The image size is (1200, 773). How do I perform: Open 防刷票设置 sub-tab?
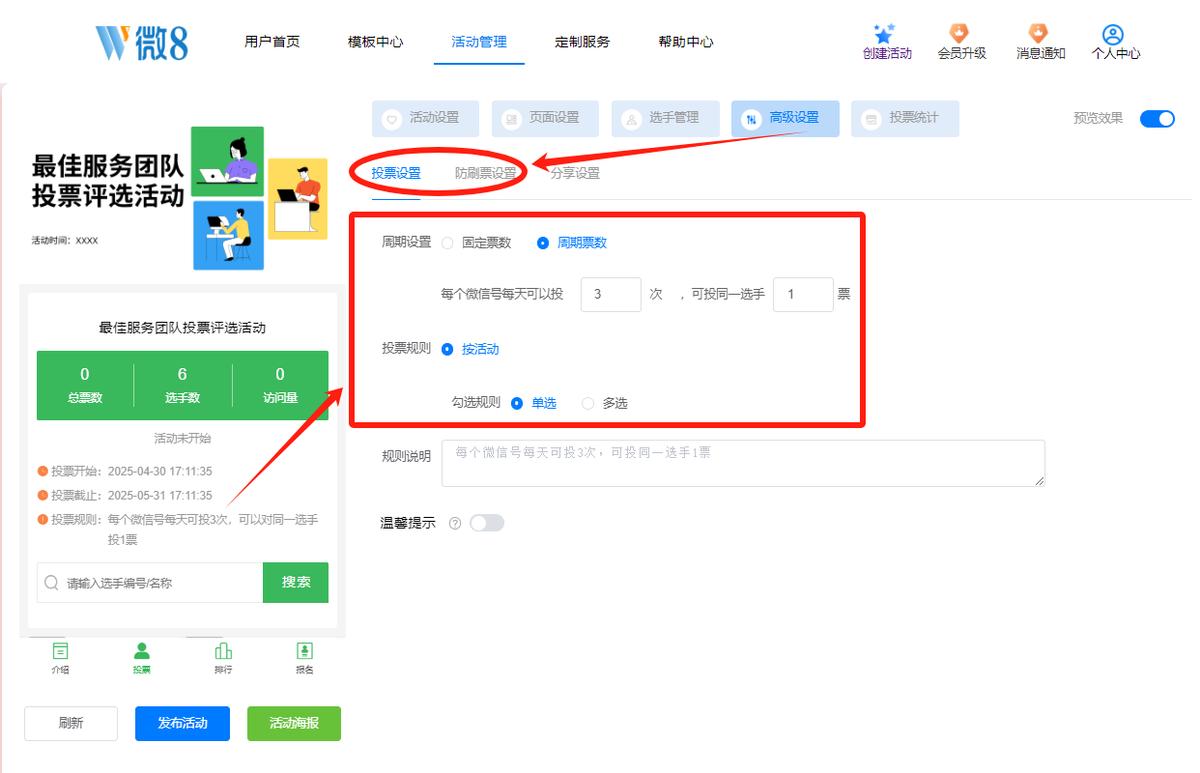(486, 173)
